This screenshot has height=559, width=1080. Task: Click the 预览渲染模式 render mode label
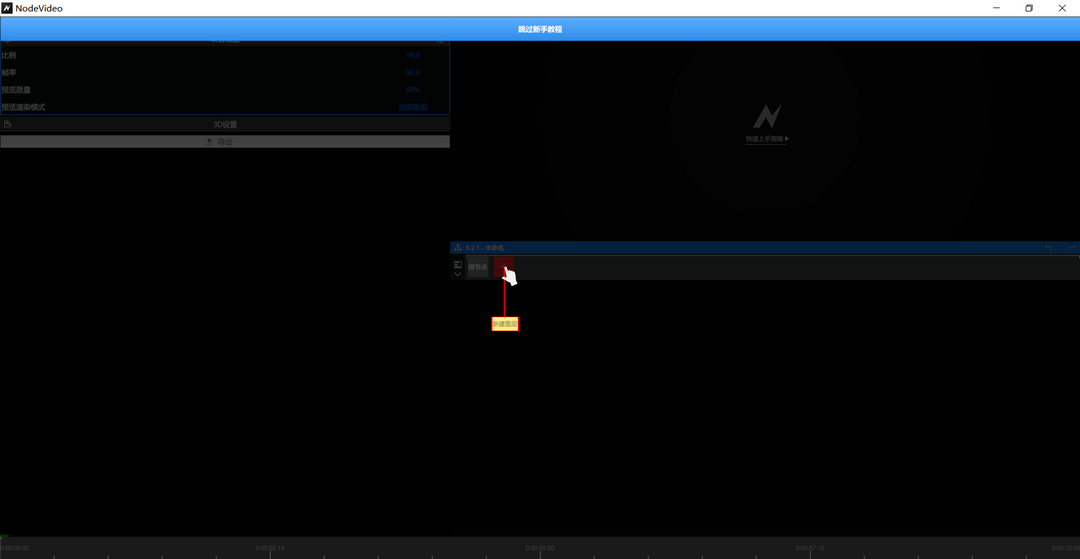tap(23, 107)
